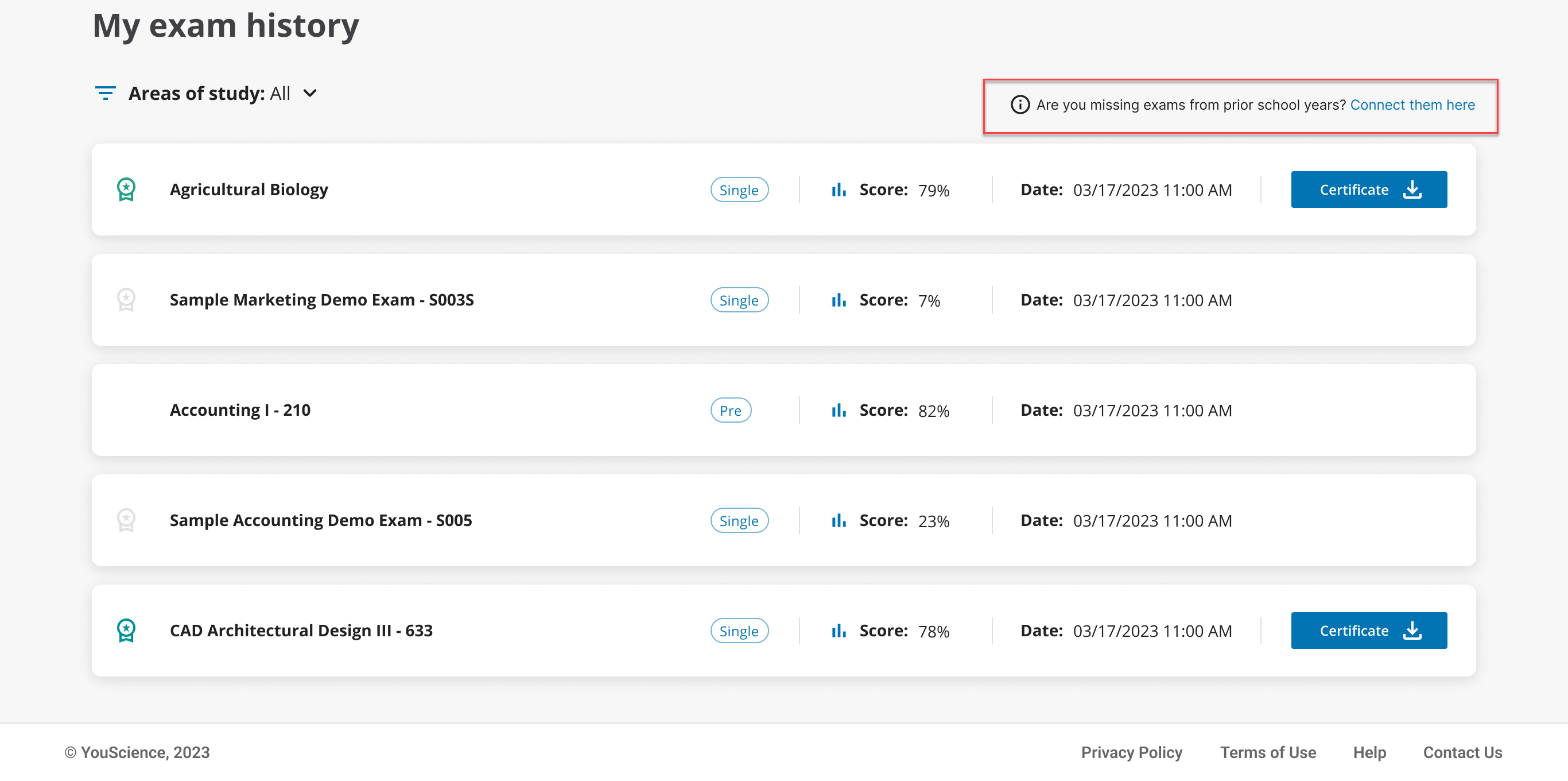Click the info icon next to missing exams message
Image resolution: width=1568 pixels, height=781 pixels.
click(1019, 105)
